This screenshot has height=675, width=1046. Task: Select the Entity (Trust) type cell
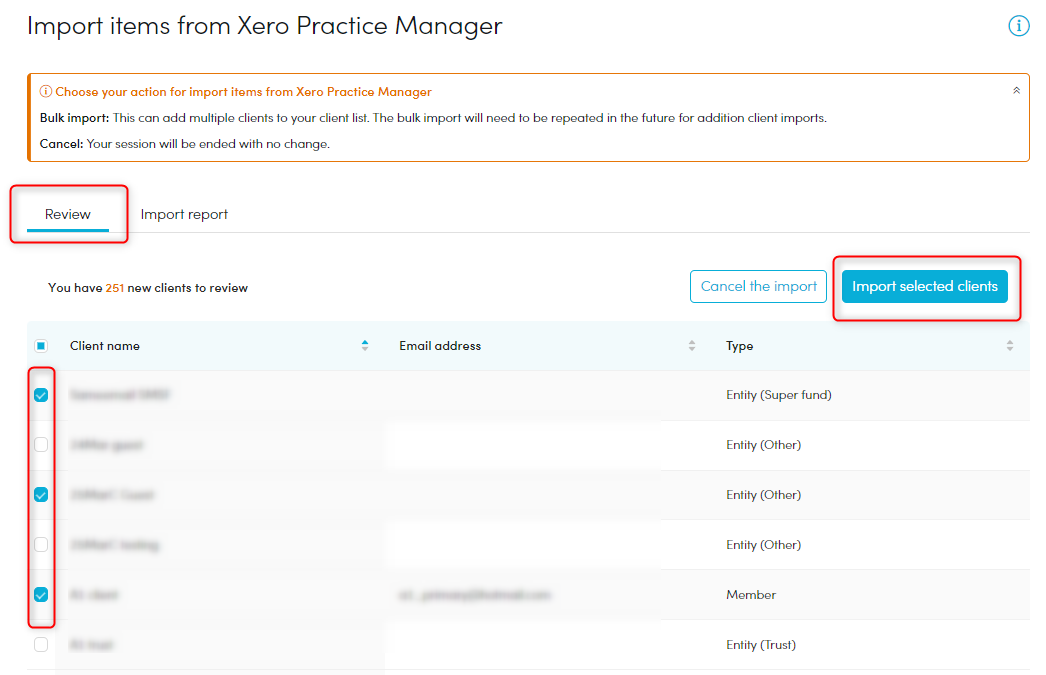click(x=761, y=644)
